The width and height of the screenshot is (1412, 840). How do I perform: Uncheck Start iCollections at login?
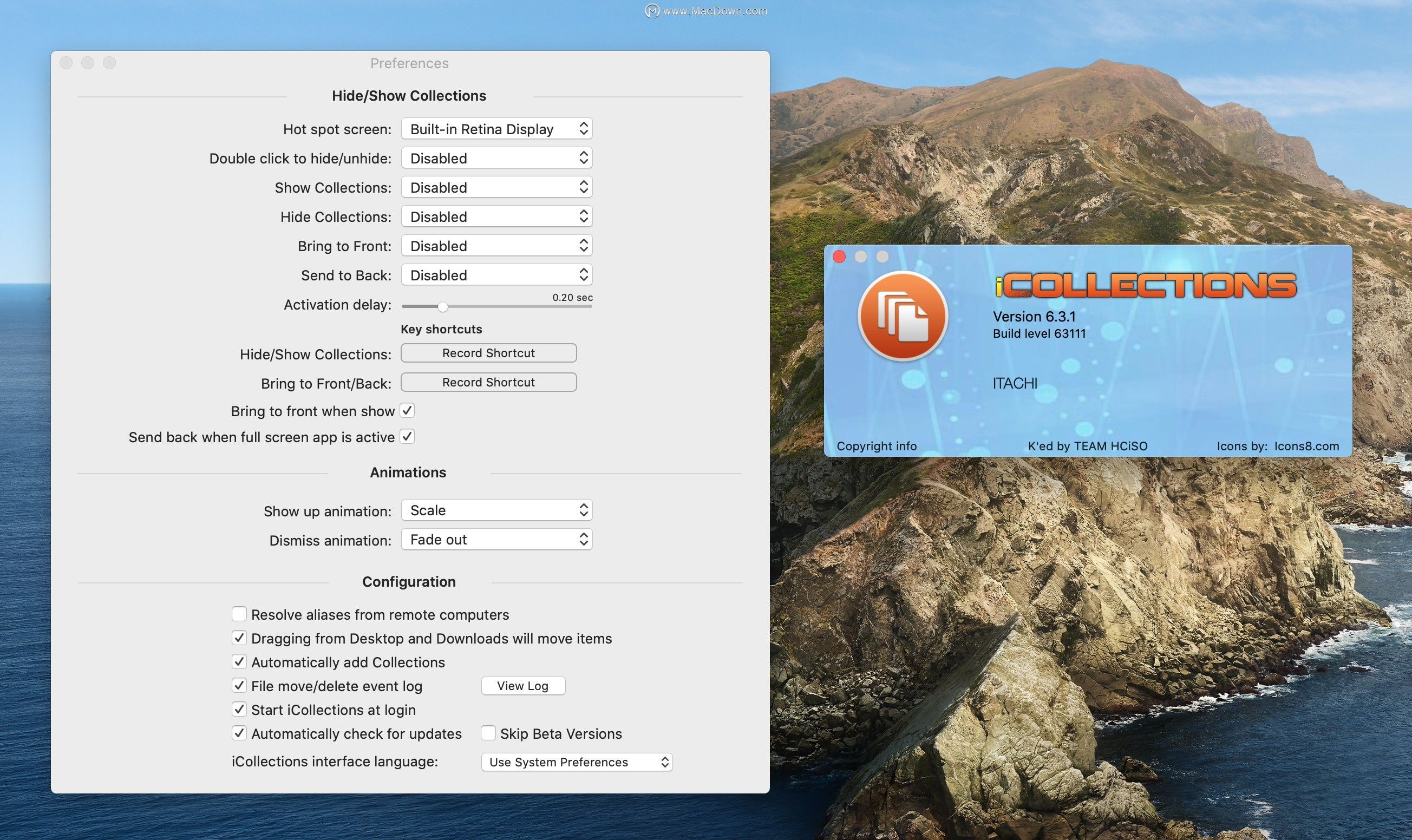[x=239, y=709]
